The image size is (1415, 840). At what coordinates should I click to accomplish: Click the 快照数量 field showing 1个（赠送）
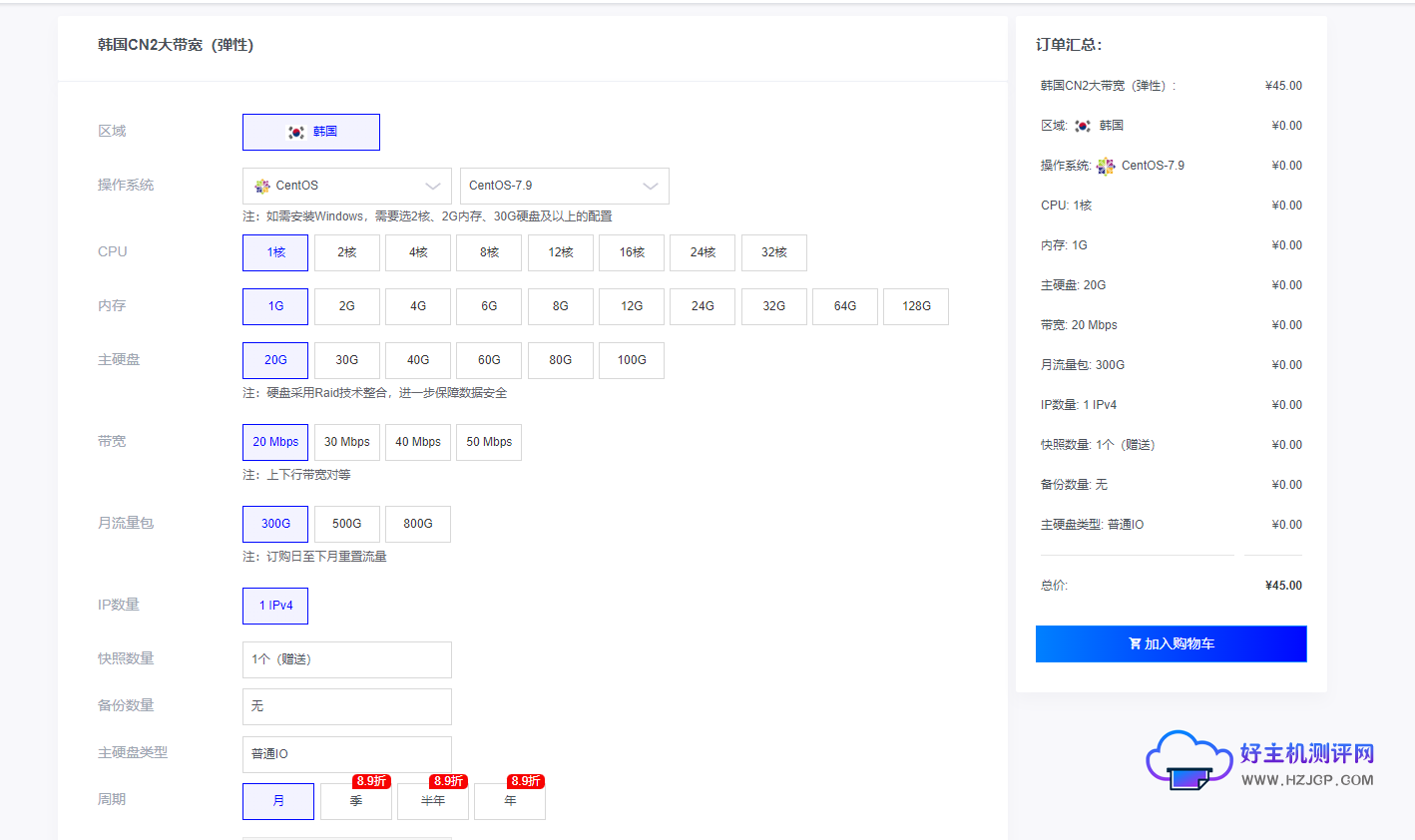click(346, 659)
